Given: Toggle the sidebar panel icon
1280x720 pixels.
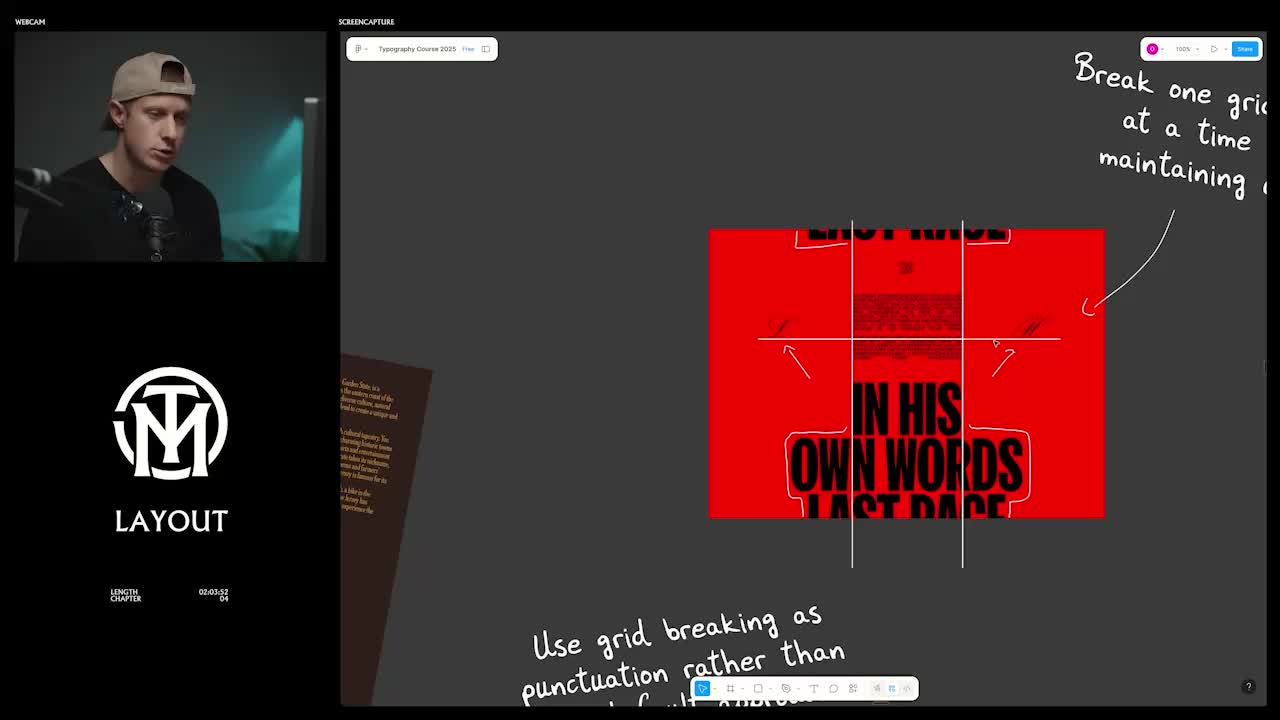Looking at the screenshot, I should tap(486, 49).
